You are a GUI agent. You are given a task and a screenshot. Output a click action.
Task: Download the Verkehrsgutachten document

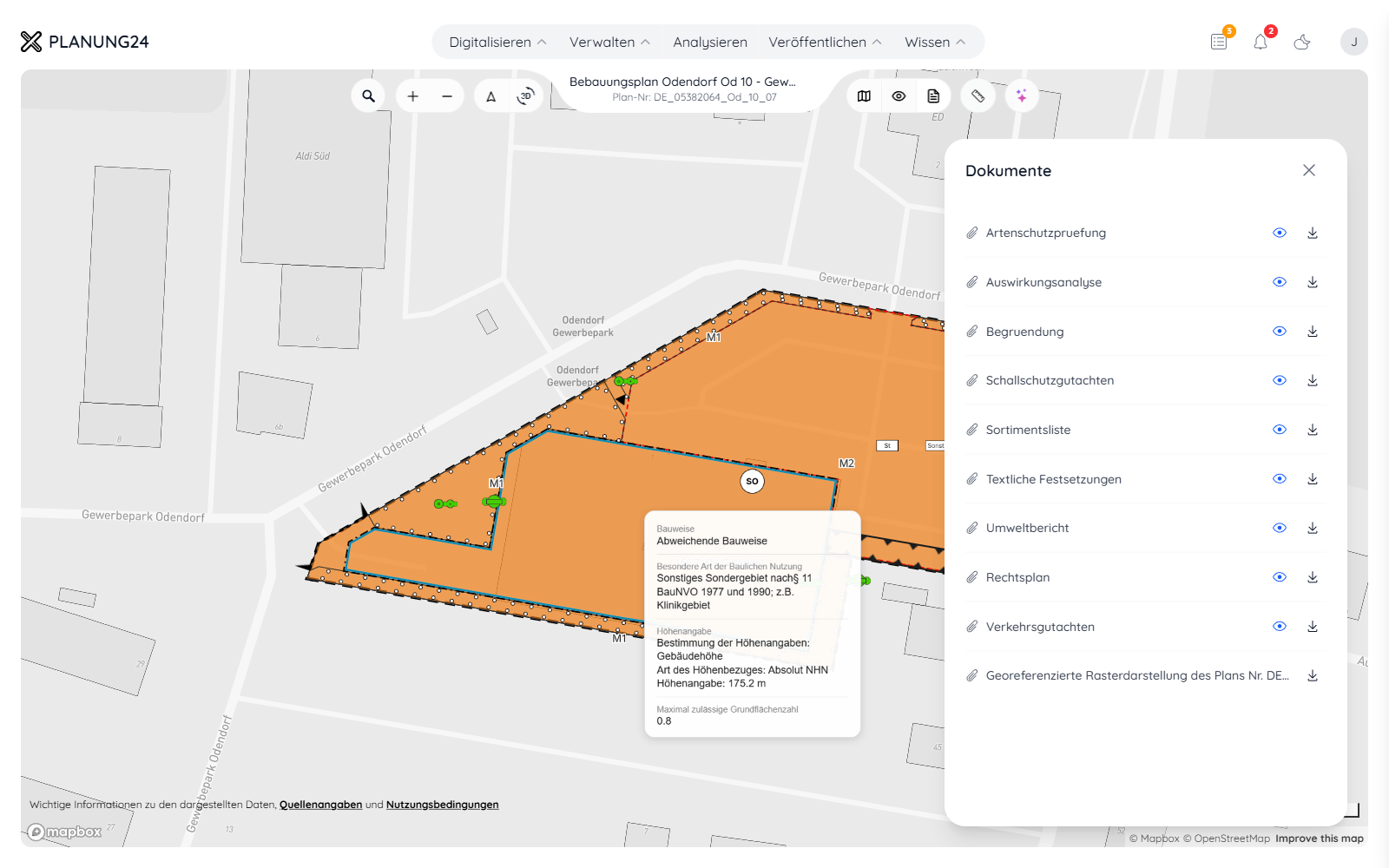(1313, 627)
